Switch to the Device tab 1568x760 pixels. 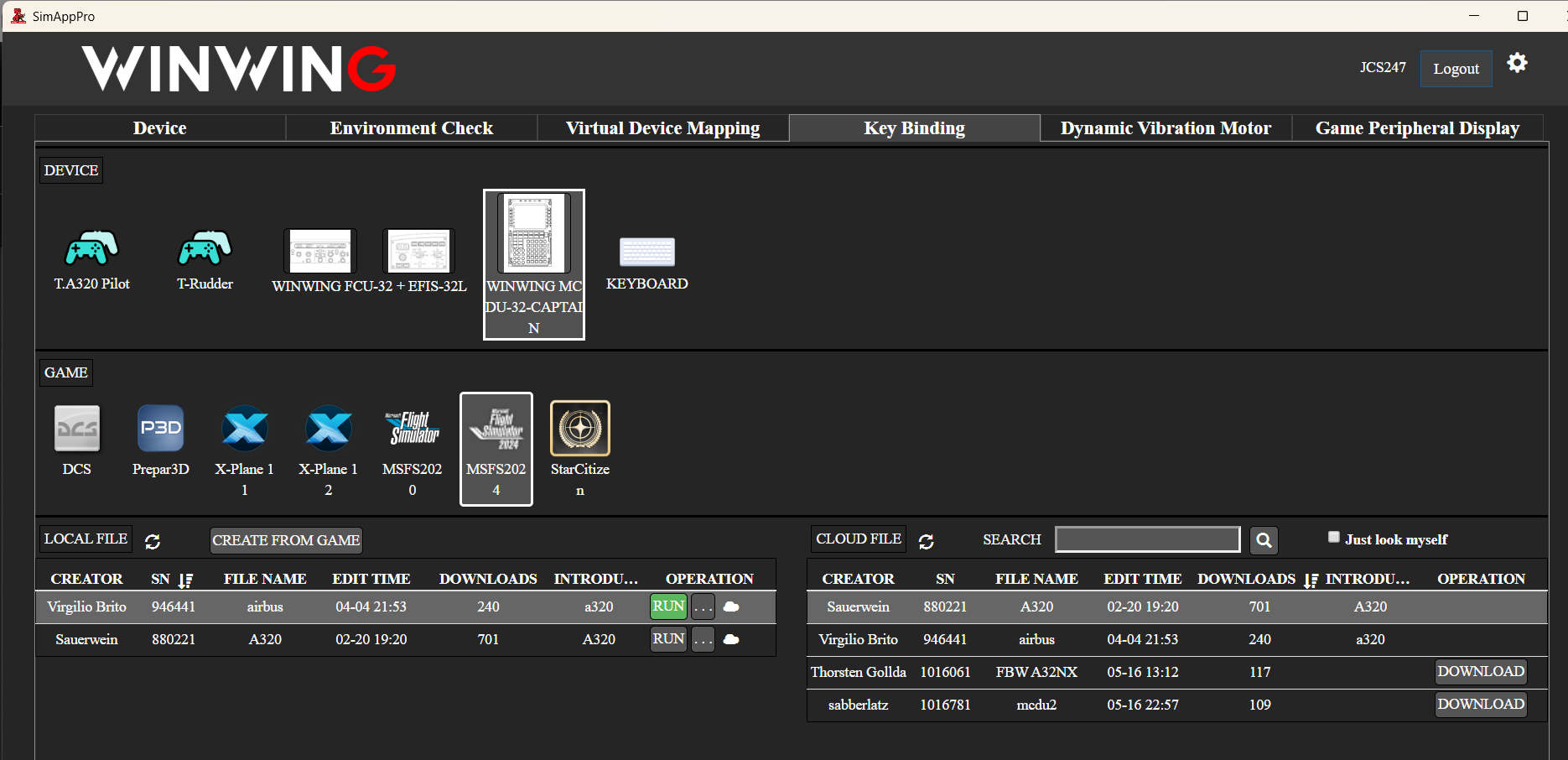pos(160,128)
